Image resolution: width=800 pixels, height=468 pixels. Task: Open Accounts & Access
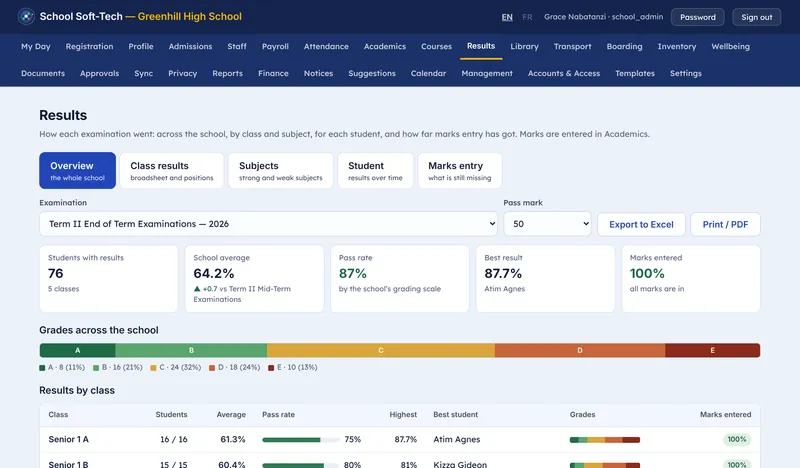(564, 73)
